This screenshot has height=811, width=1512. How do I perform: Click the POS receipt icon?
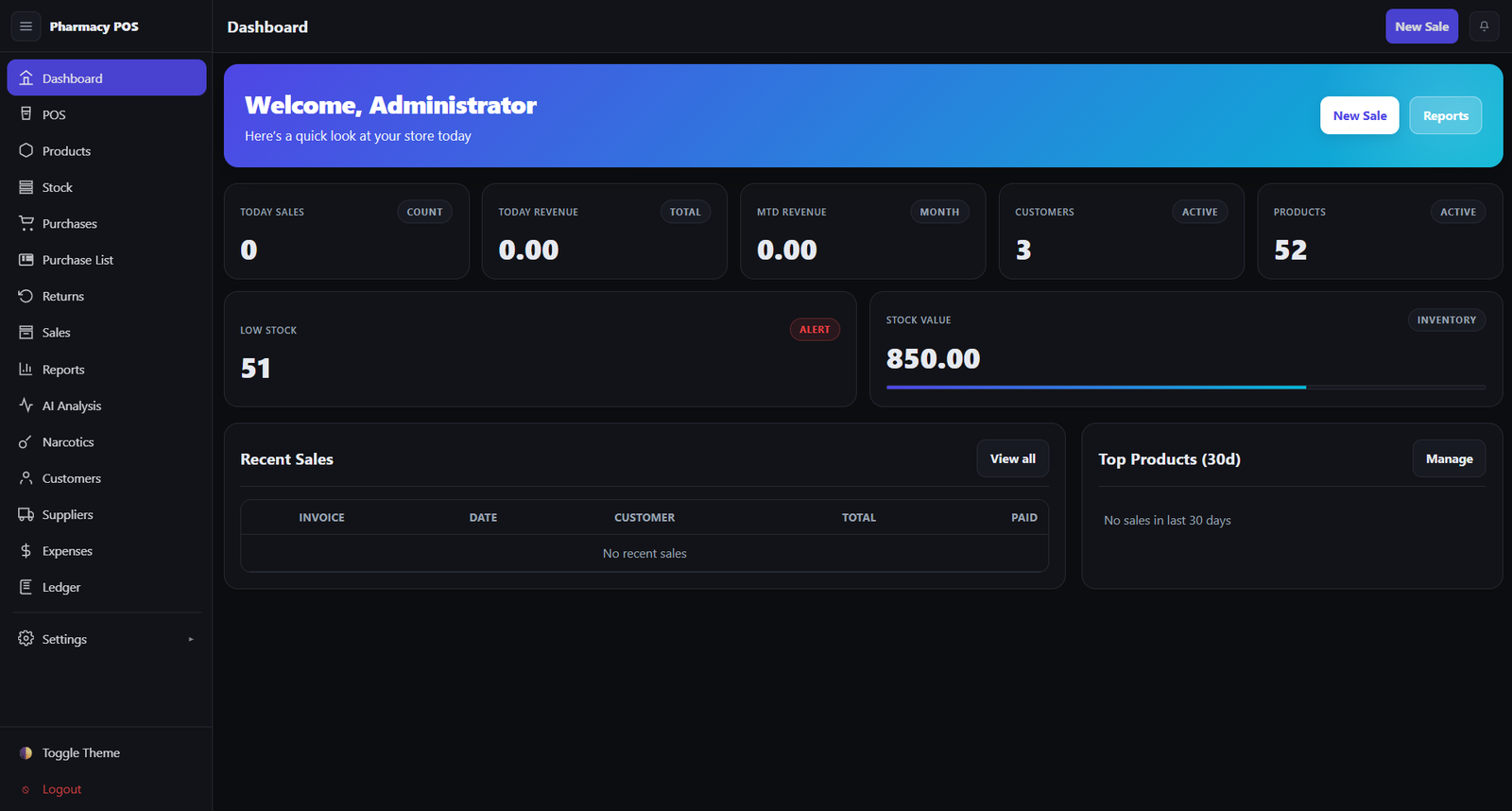pyautogui.click(x=26, y=114)
